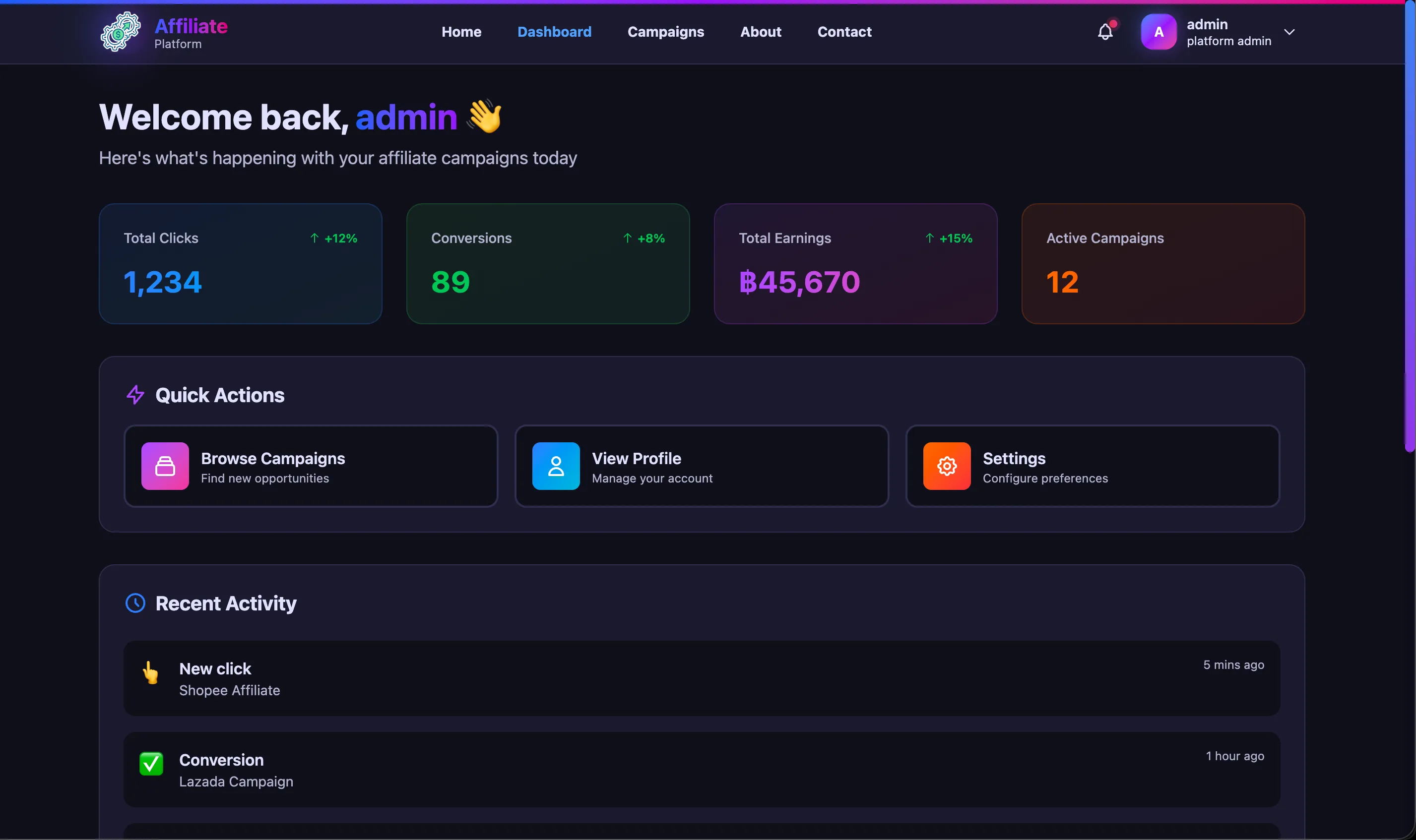Viewport: 1416px width, 840px height.
Task: Click the Active Campaigns card showing 12
Action: pos(1162,264)
